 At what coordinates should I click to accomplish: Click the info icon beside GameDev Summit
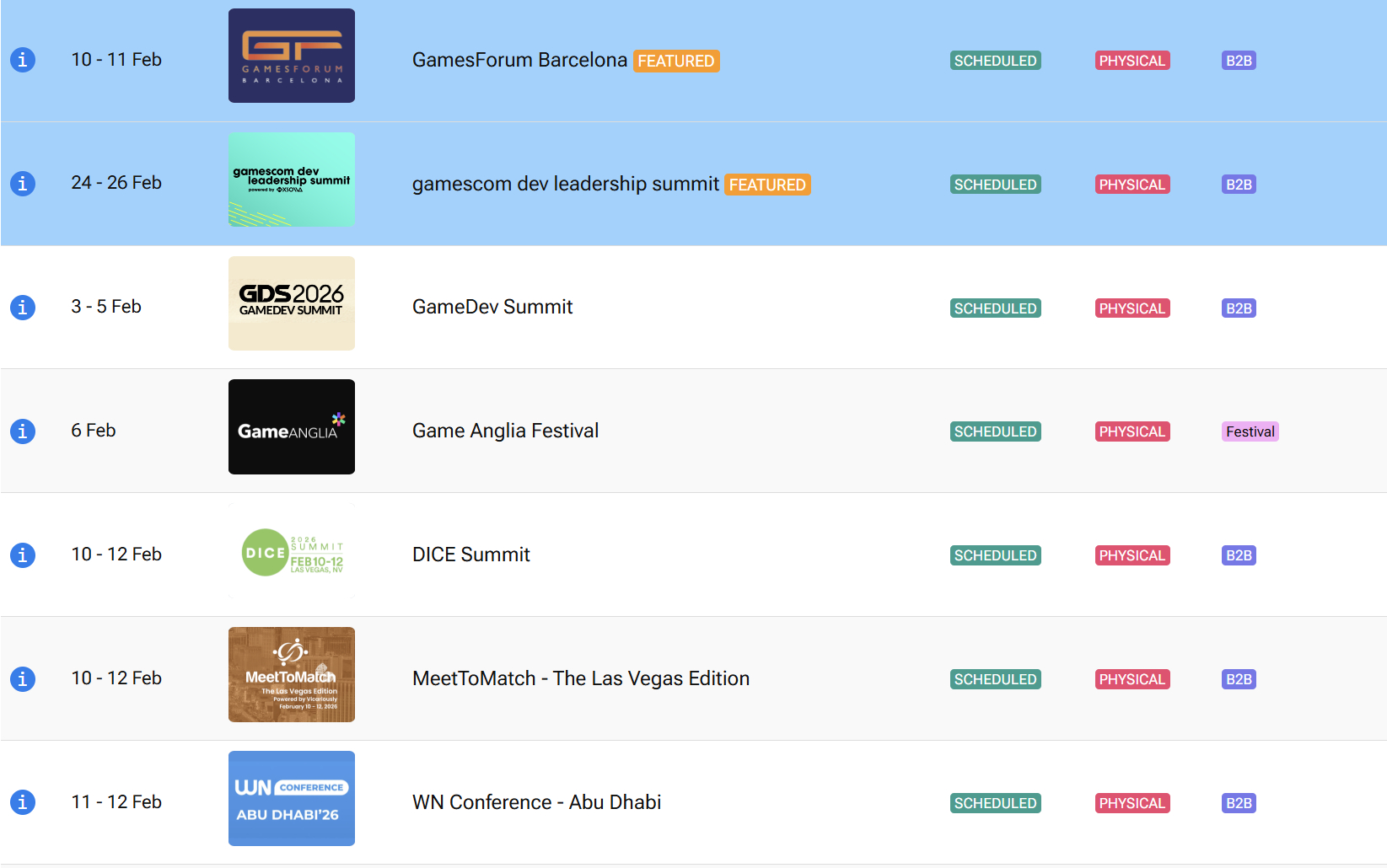pos(23,308)
